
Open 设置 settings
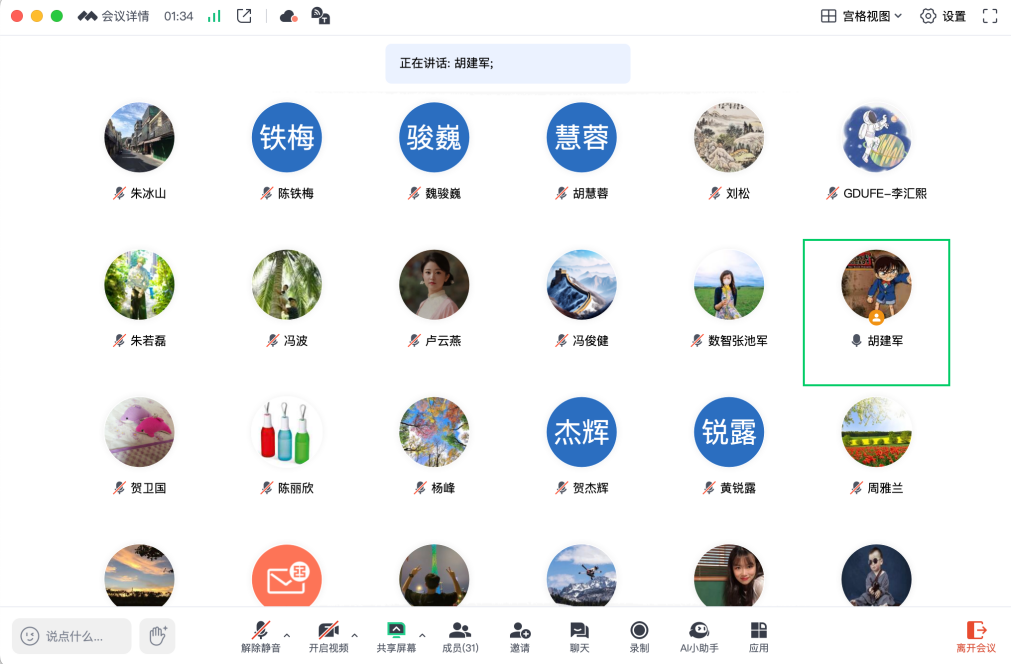pyautogui.click(x=943, y=16)
